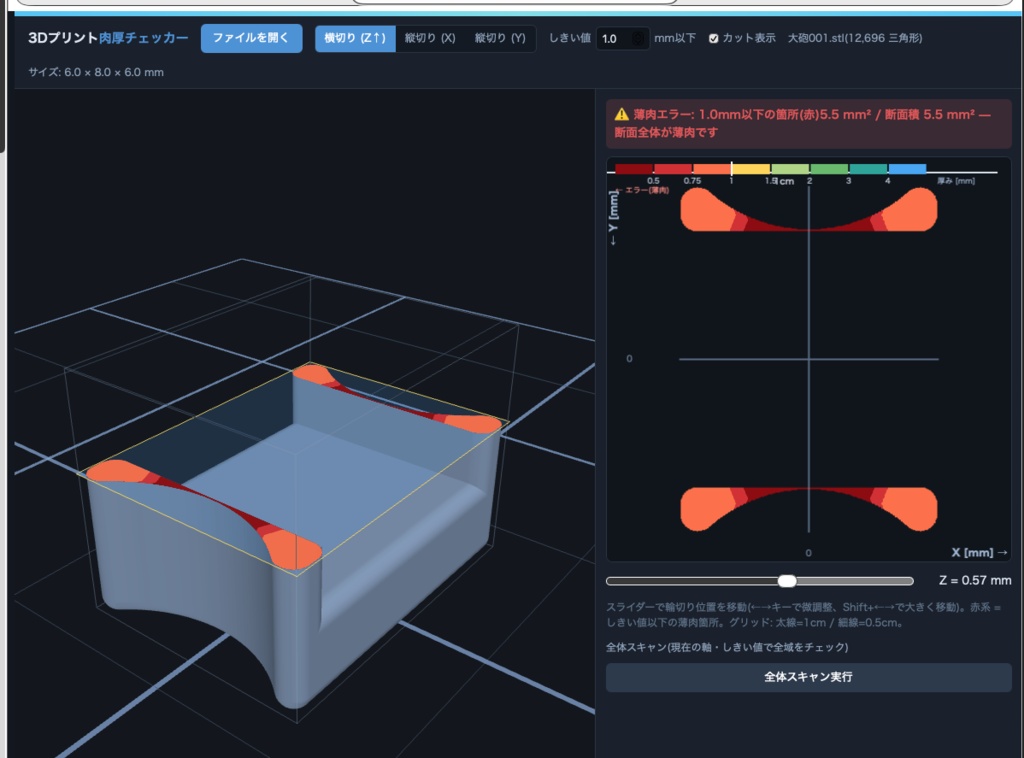Switch to 縦切り (X) slice mode
This screenshot has height=758, width=1024.
430,39
